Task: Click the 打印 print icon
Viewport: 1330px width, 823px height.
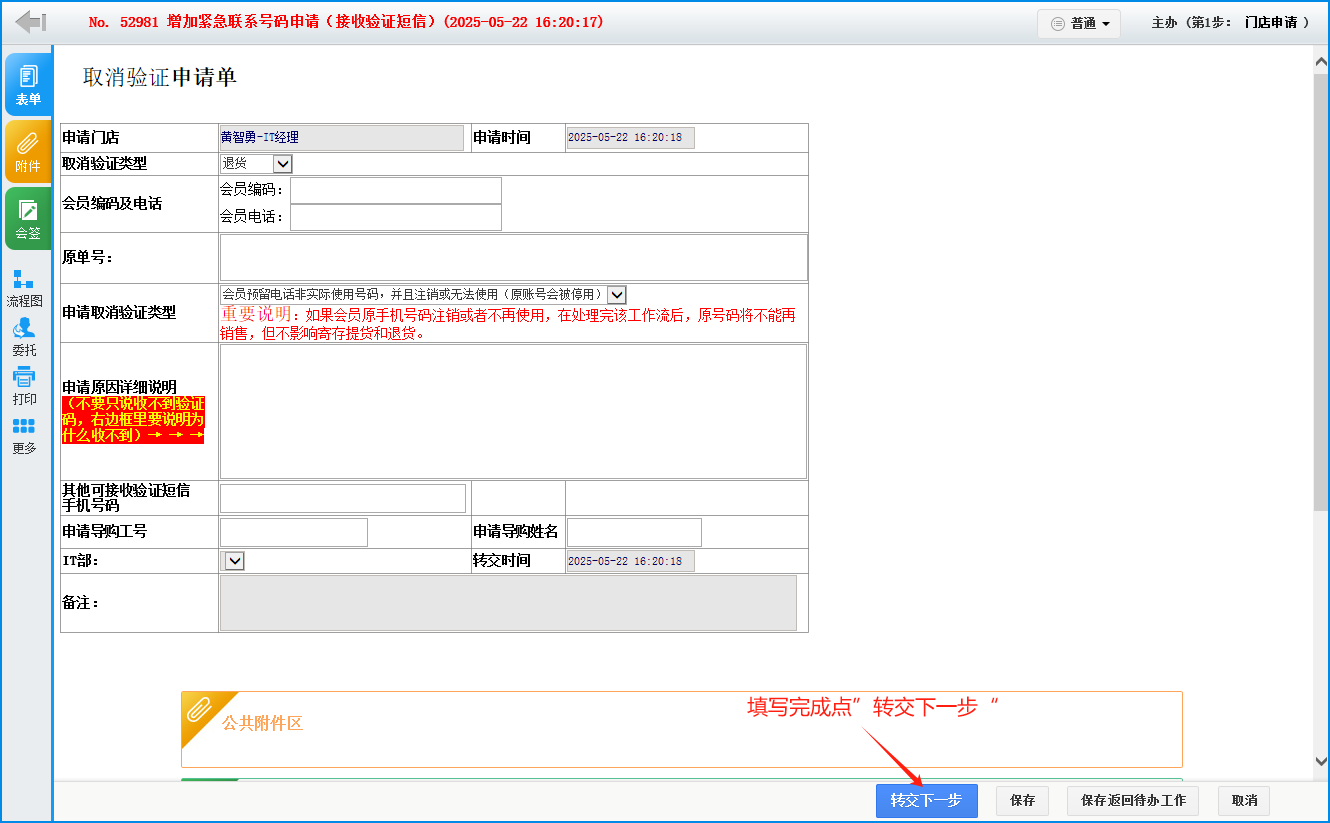Action: click(x=24, y=386)
